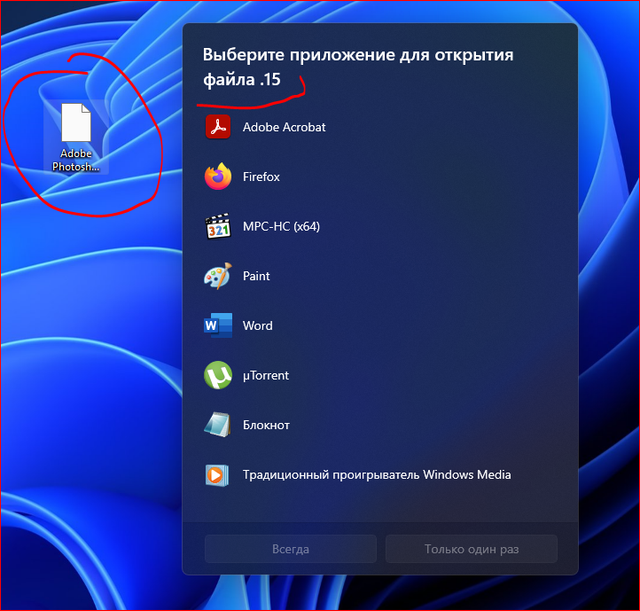Select the Word list entry label
The width and height of the screenshot is (640, 611).
point(258,326)
